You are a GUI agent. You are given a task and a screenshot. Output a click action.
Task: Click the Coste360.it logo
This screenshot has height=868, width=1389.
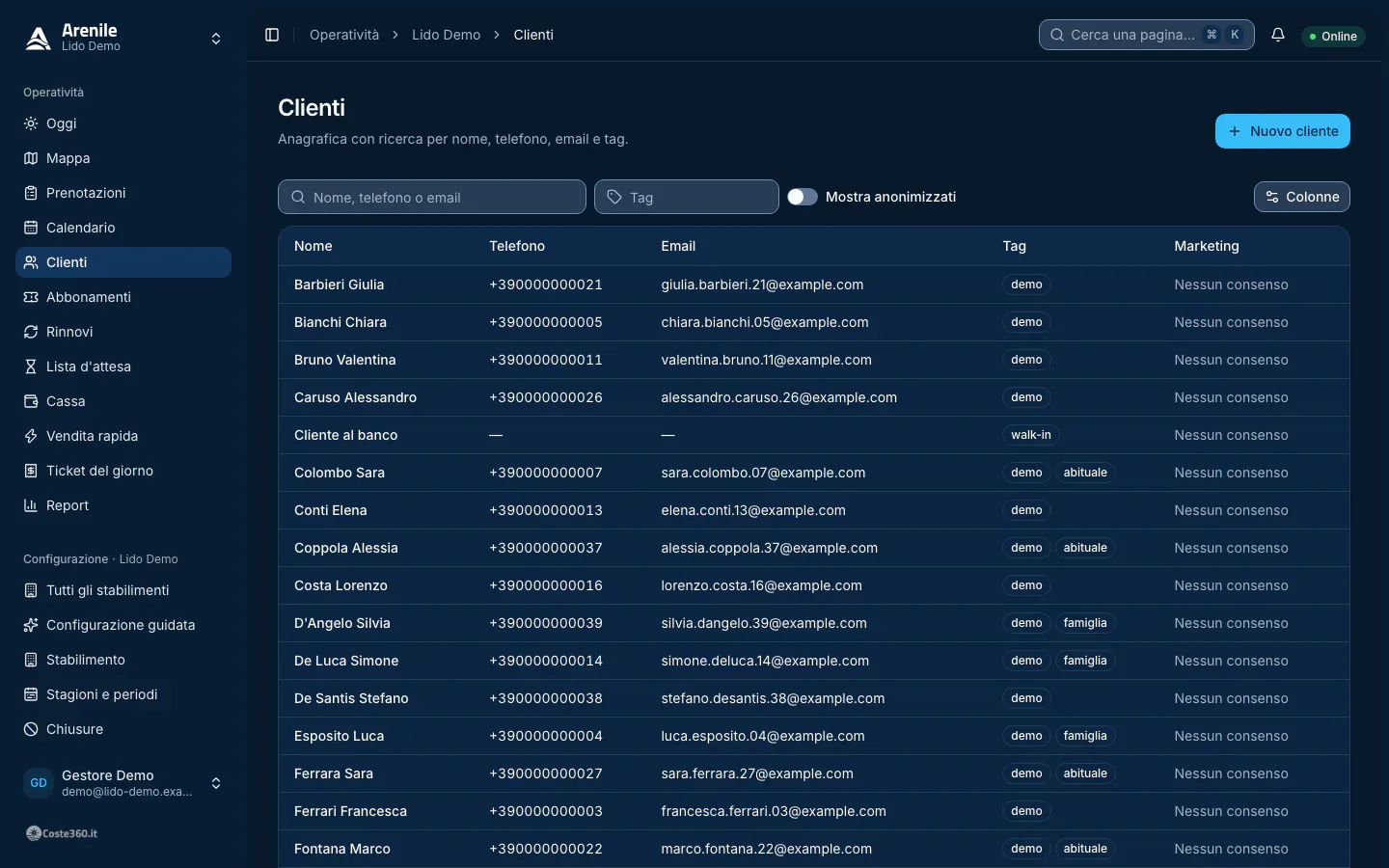coord(62,833)
